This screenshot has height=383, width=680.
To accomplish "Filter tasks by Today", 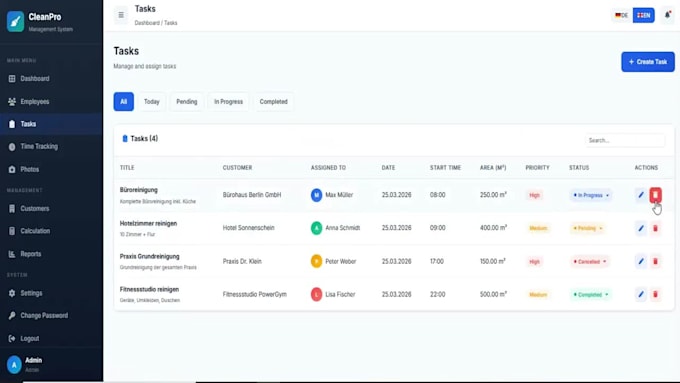I will [x=151, y=101].
